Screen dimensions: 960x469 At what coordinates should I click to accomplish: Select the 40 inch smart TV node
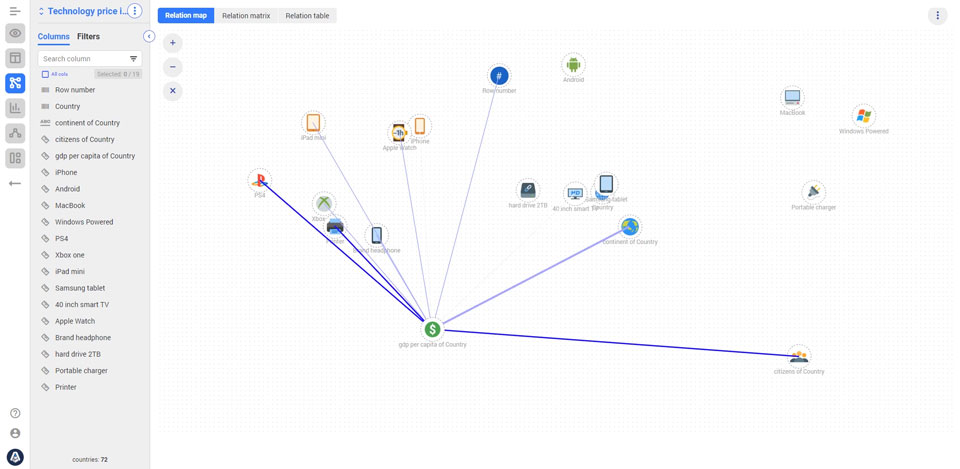point(575,193)
